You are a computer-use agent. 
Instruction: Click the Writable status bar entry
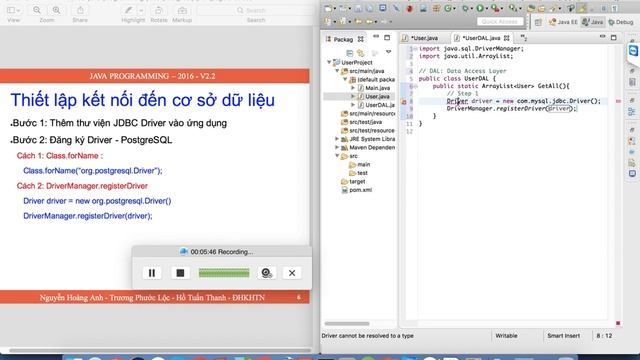(x=506, y=336)
